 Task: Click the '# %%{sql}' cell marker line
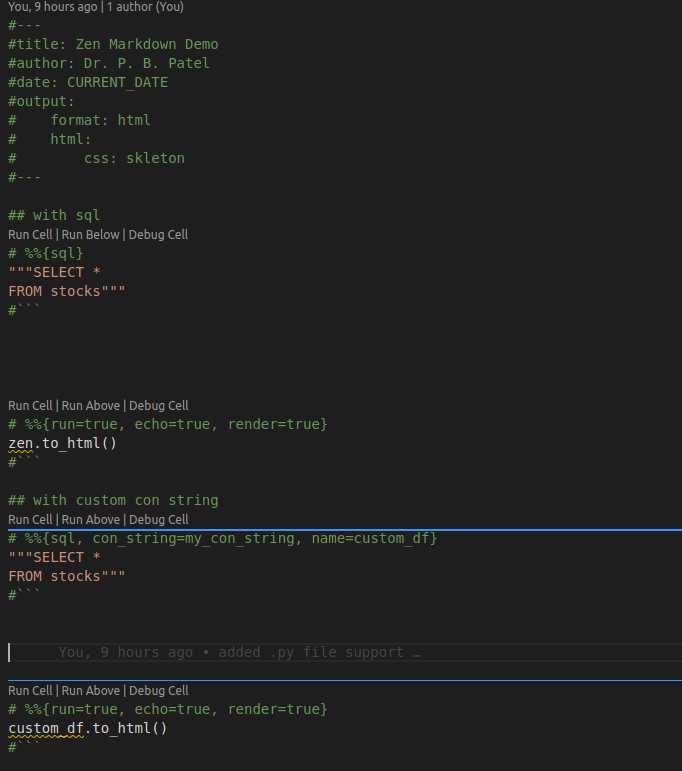point(46,253)
